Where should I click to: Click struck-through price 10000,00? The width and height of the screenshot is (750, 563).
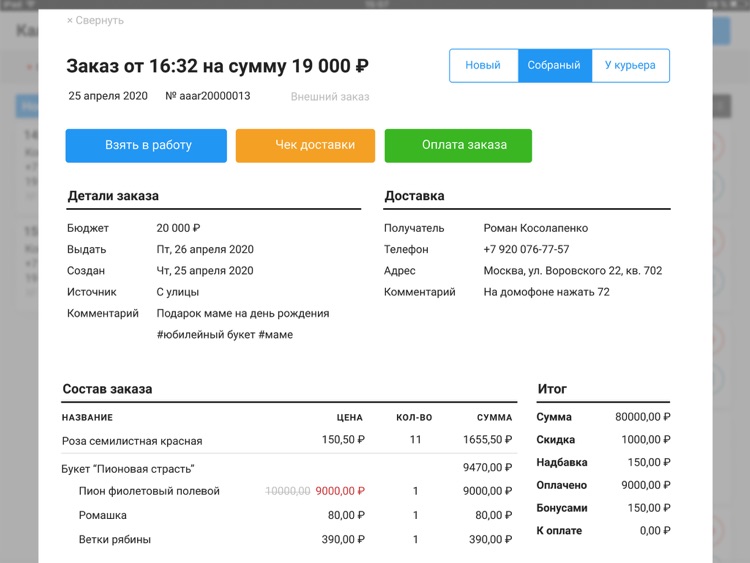tap(288, 491)
